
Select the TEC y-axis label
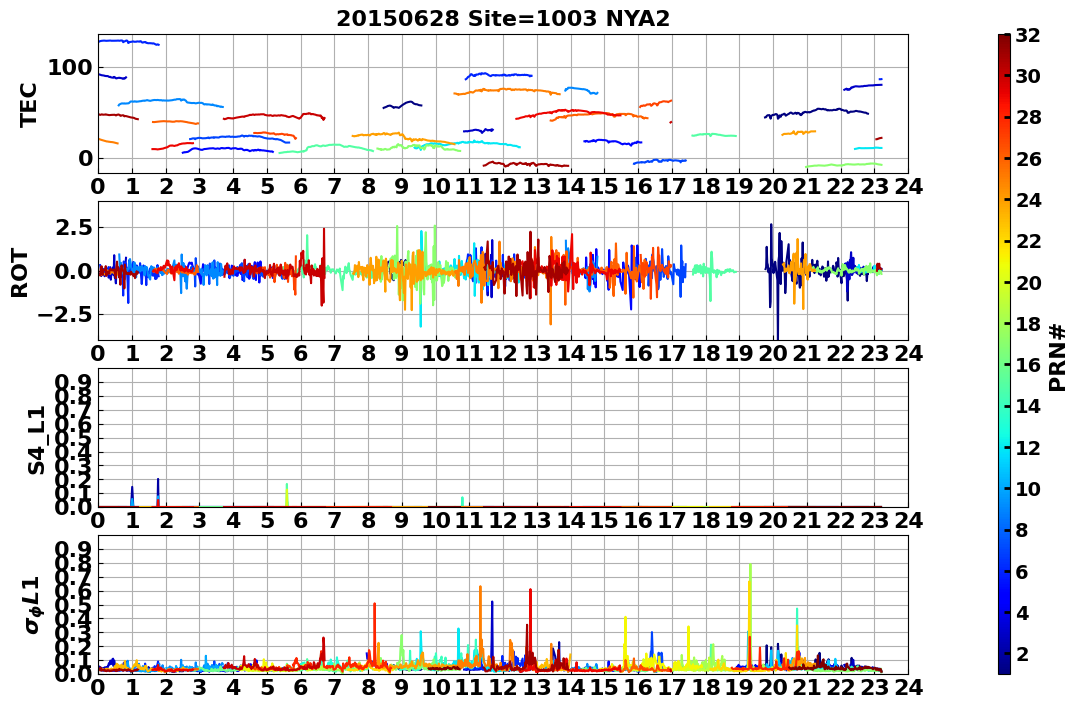tap(28, 104)
